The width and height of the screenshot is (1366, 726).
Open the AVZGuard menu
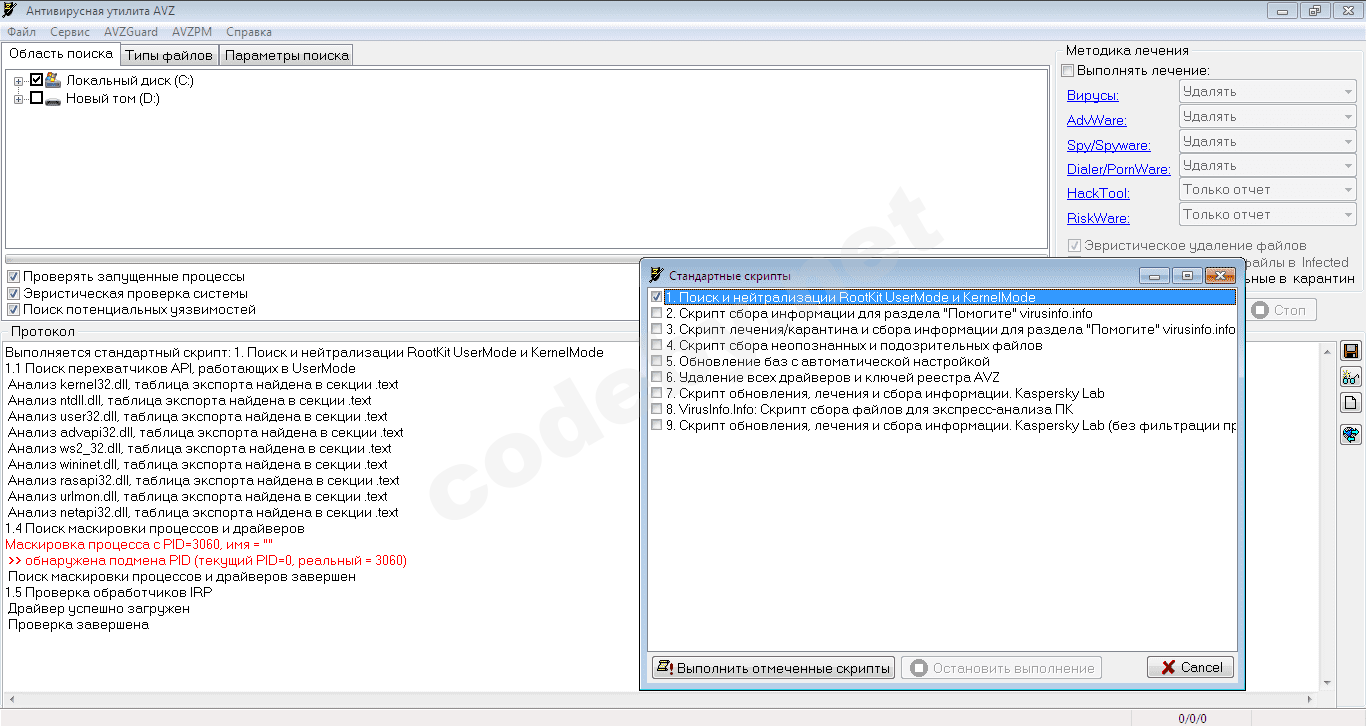click(131, 32)
